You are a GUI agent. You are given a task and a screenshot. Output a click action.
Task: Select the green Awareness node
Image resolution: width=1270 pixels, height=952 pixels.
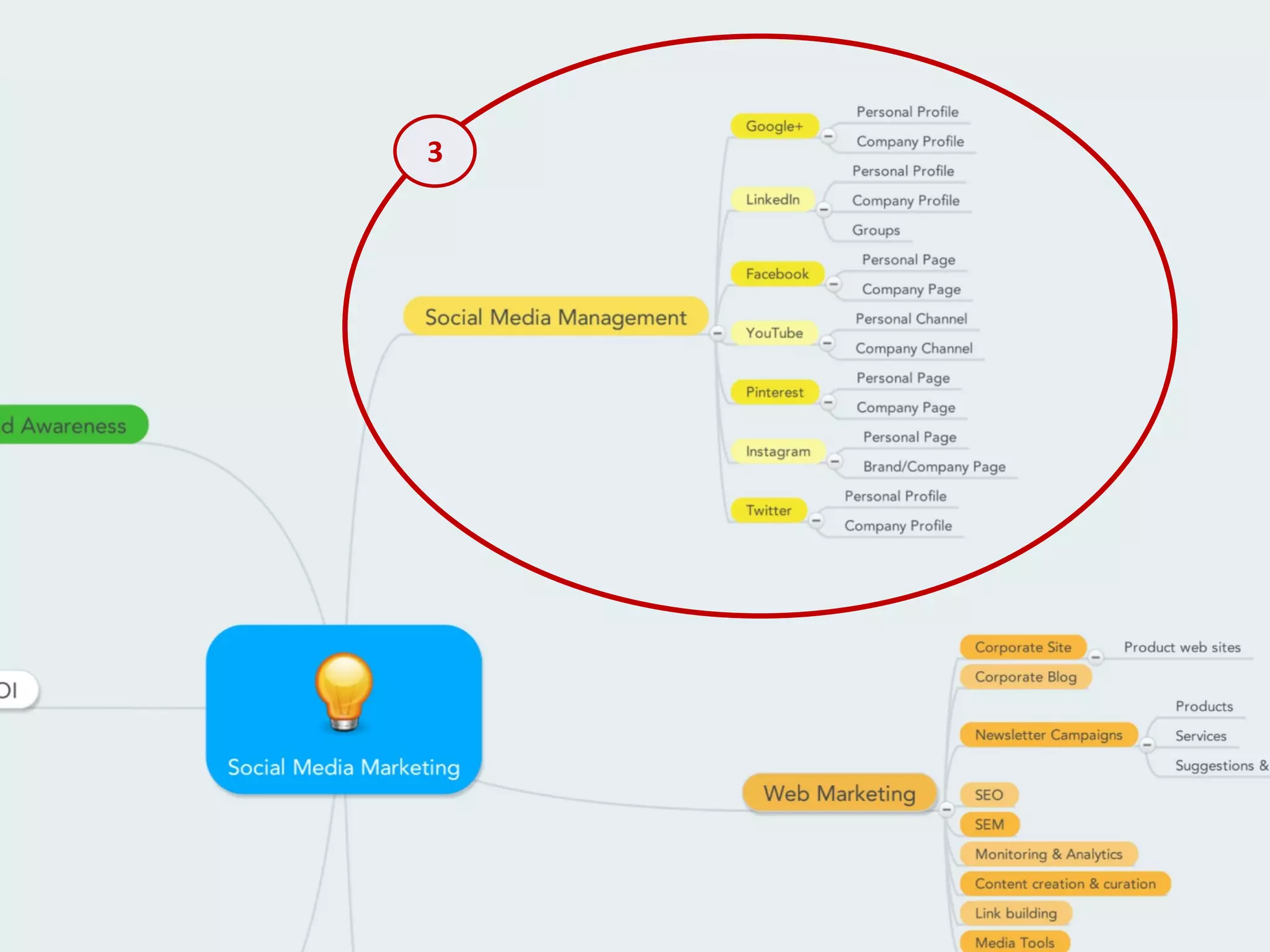tap(73, 425)
